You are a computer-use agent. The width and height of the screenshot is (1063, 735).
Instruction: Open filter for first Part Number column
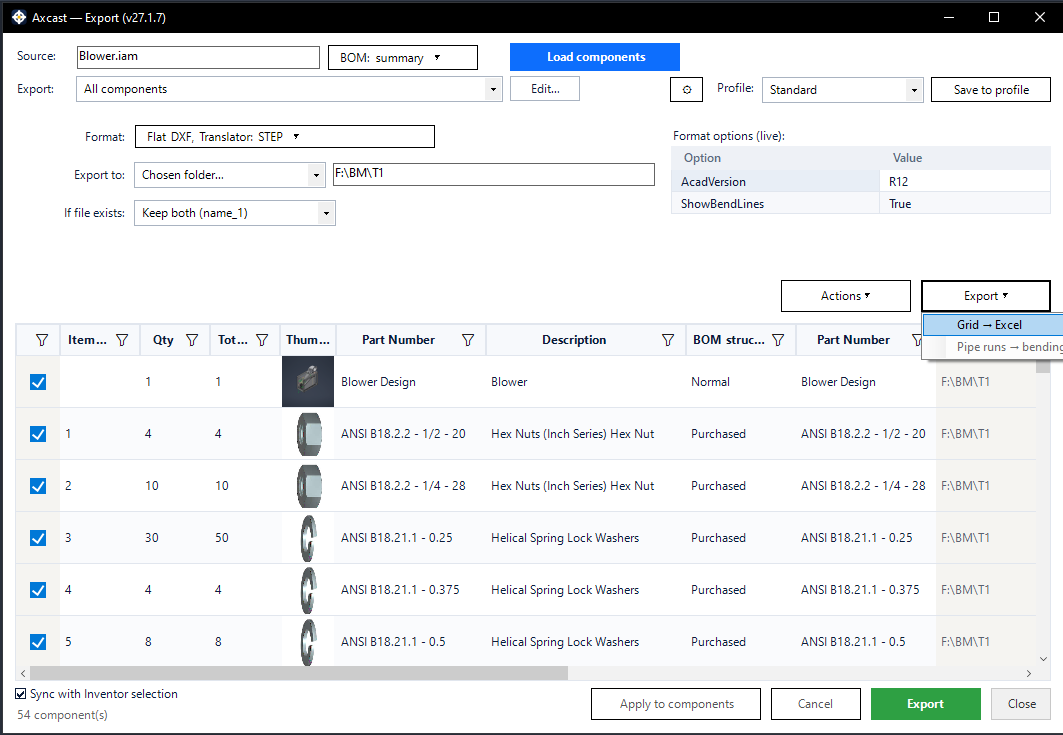click(x=468, y=340)
